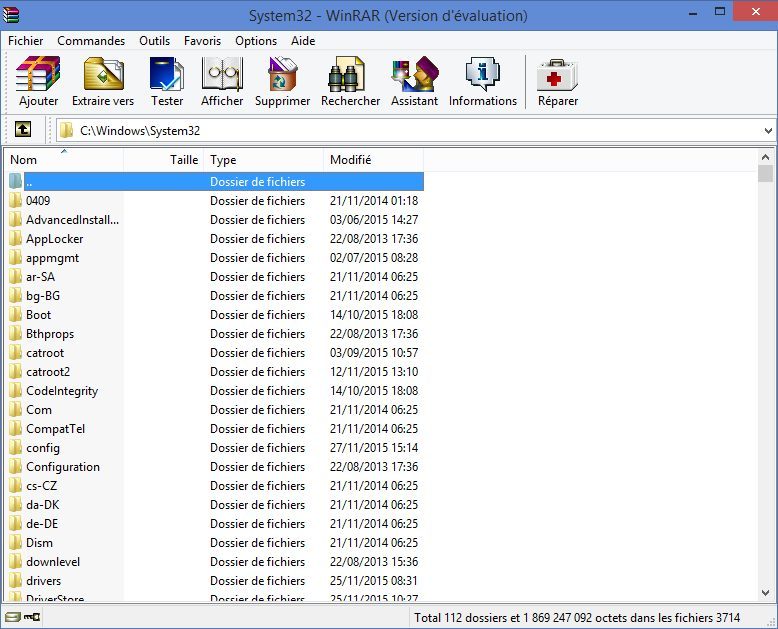Expand the address path dropdown

pos(768,131)
